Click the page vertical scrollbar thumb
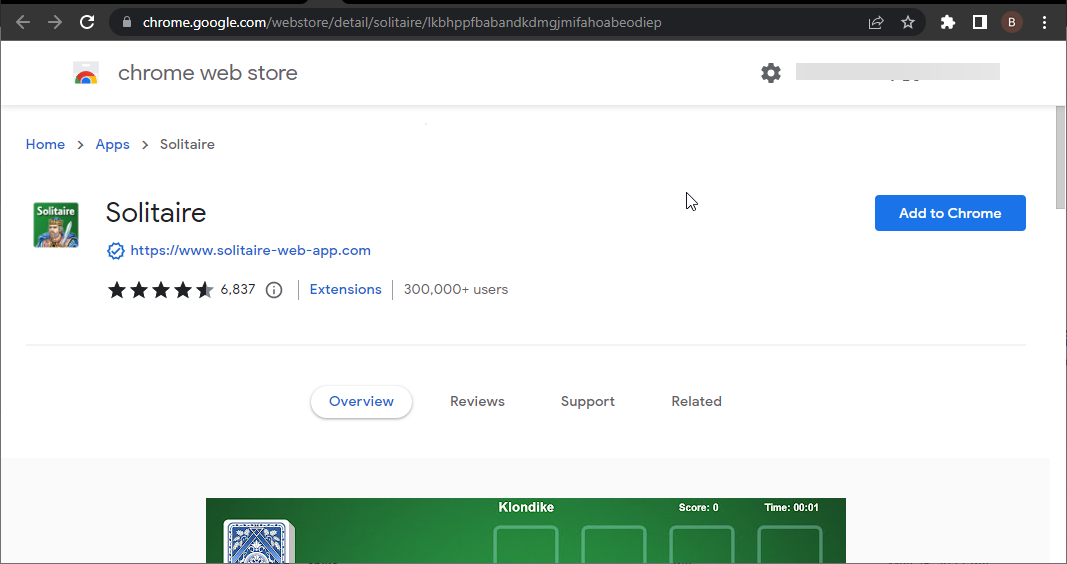This screenshot has width=1067, height=564. click(x=1060, y=158)
